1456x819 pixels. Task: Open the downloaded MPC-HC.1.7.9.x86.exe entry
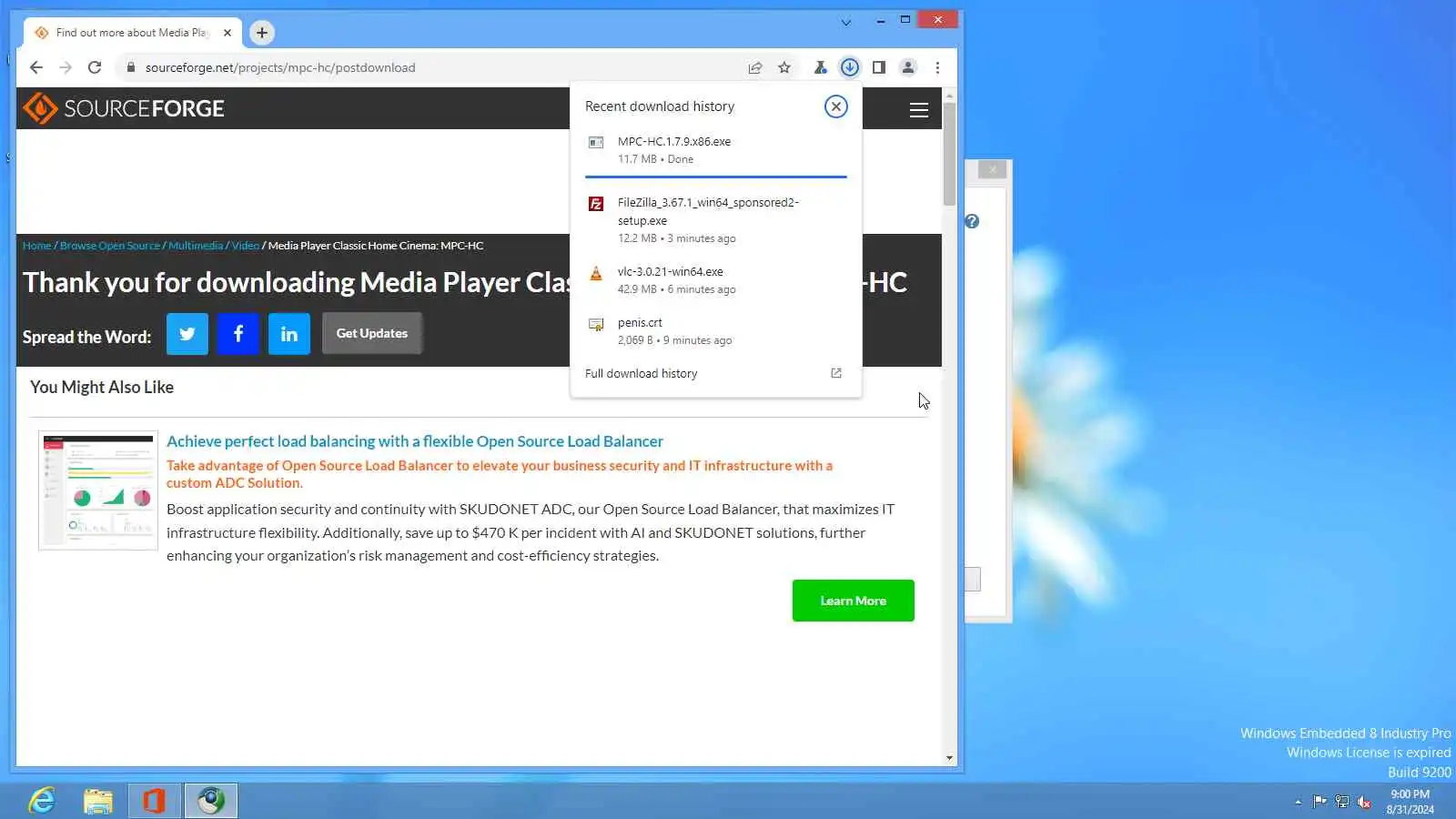[716, 150]
